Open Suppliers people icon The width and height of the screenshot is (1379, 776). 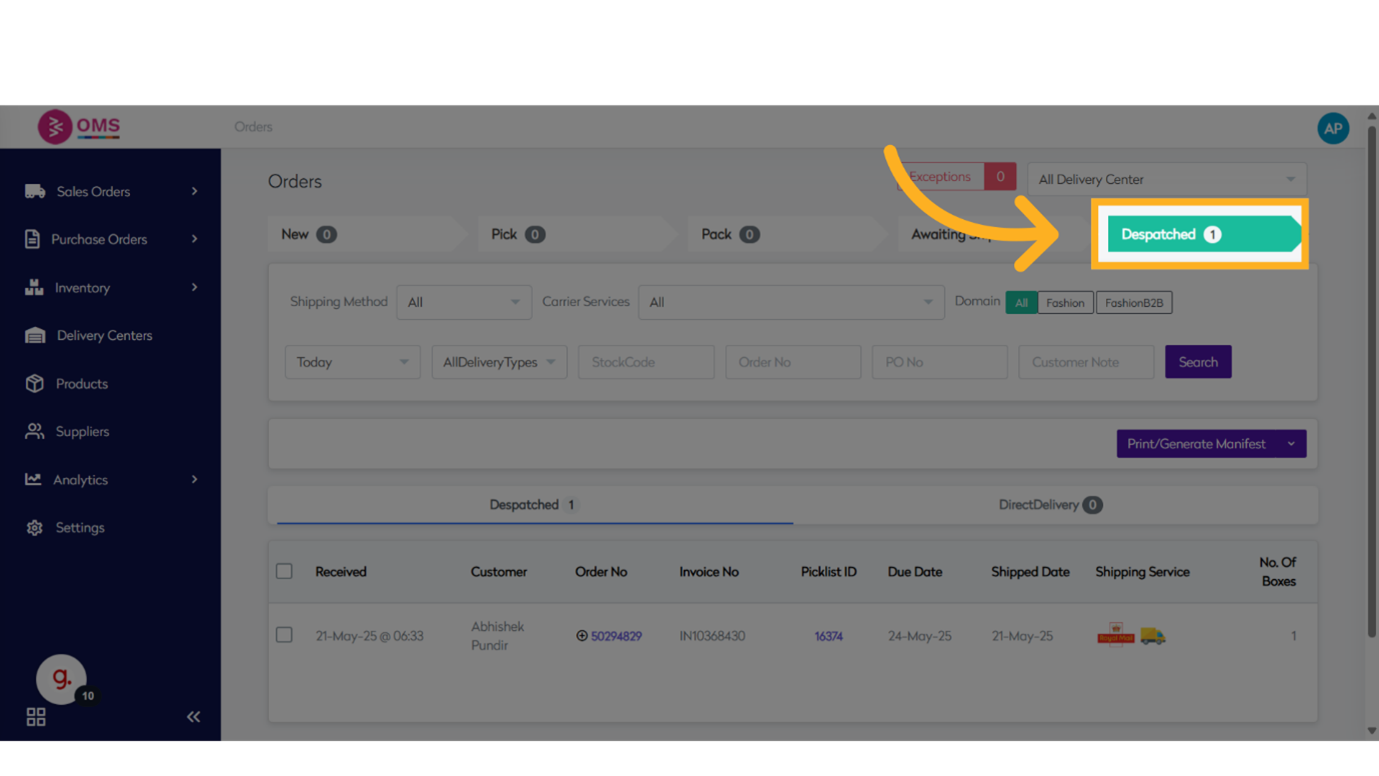pos(35,431)
